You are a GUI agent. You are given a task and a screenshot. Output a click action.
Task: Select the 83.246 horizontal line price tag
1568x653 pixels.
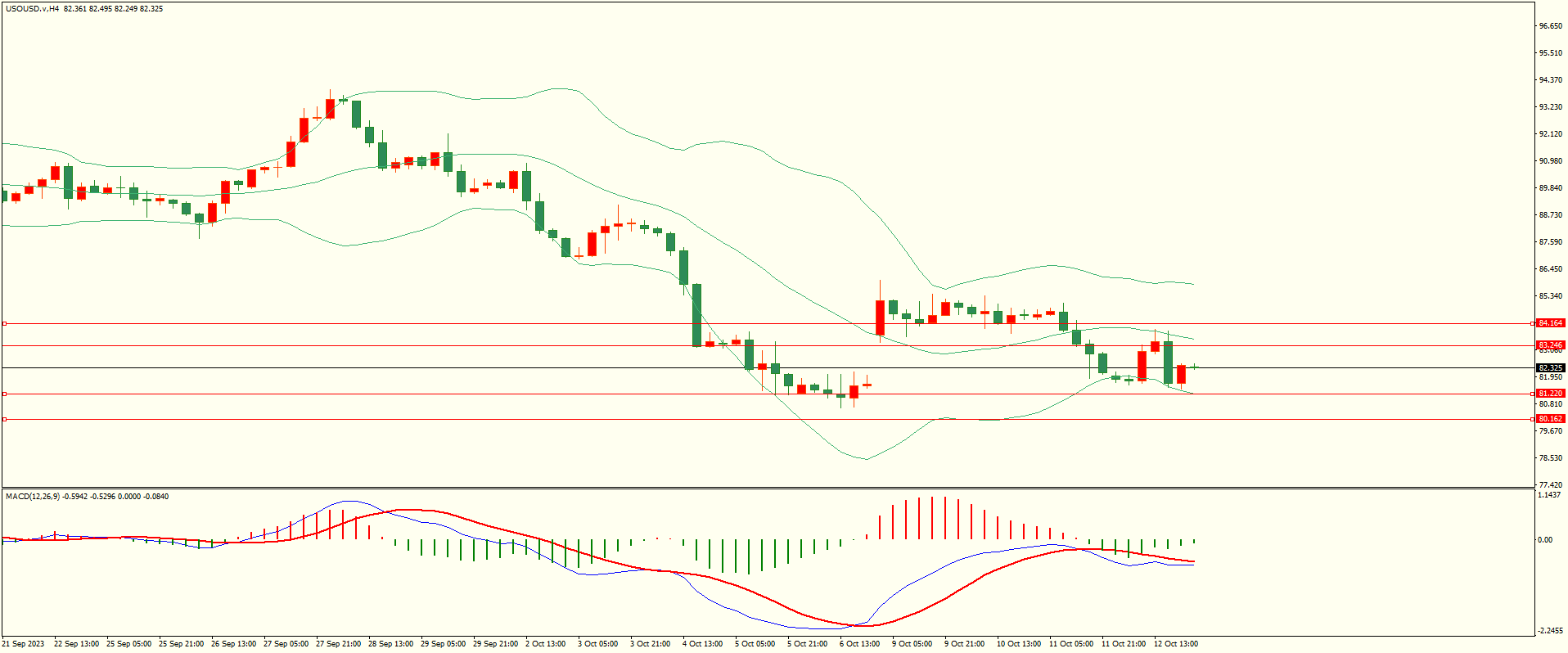point(1551,345)
